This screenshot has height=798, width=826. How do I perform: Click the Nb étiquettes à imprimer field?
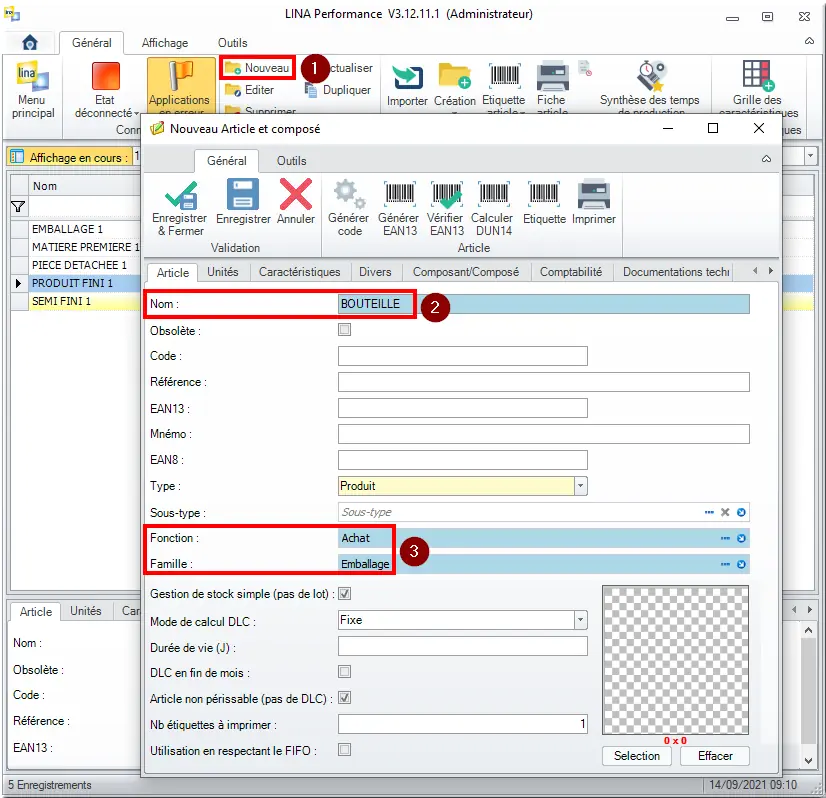(463, 724)
